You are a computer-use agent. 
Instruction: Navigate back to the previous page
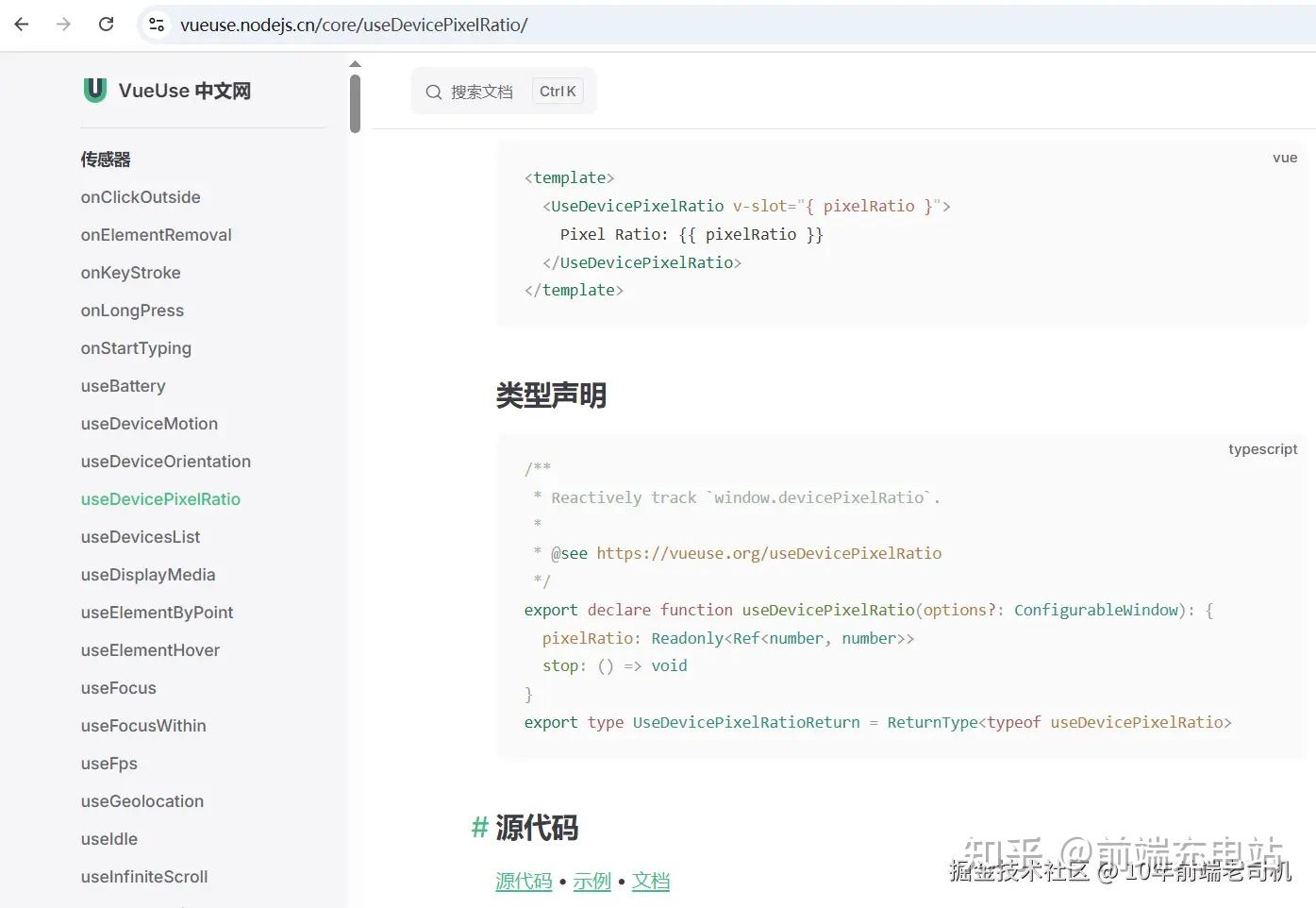tap(21, 24)
